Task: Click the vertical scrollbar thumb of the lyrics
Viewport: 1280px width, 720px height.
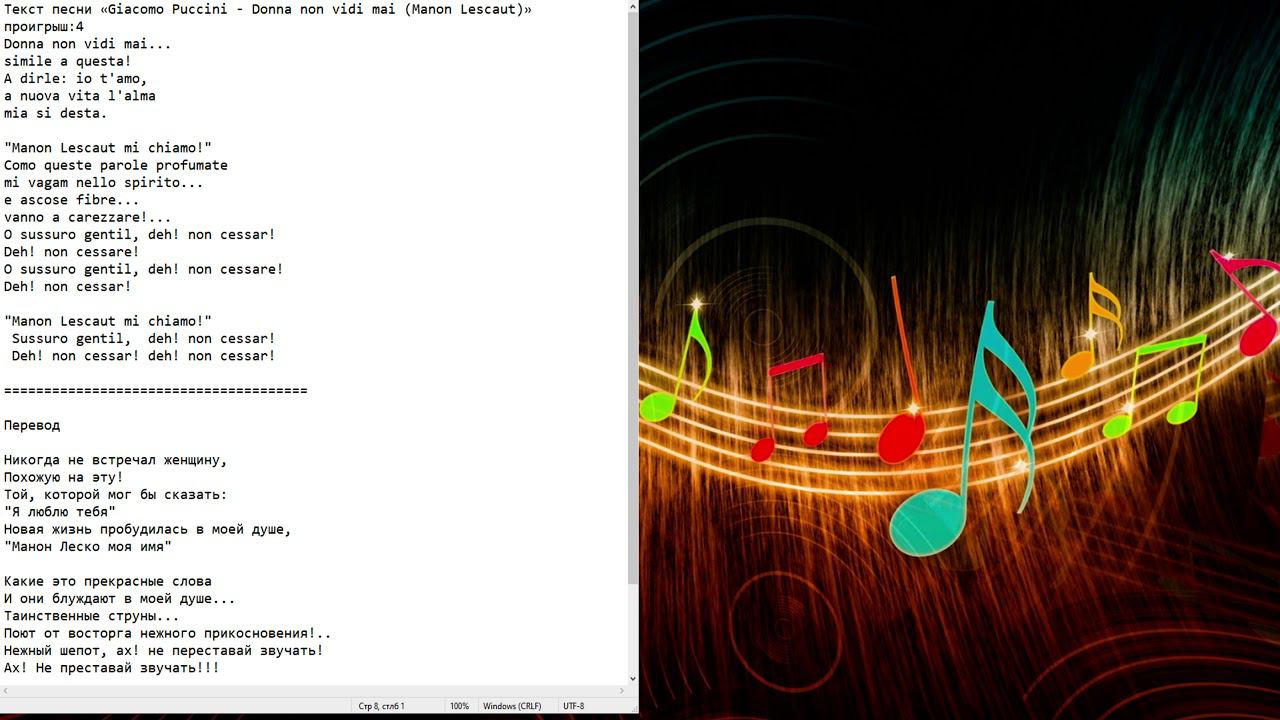Action: coord(632,300)
